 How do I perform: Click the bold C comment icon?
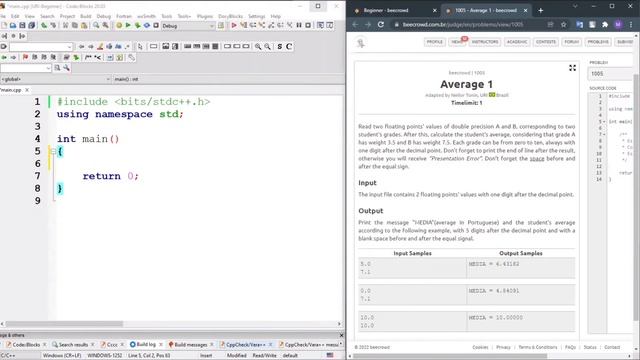tap(289, 47)
